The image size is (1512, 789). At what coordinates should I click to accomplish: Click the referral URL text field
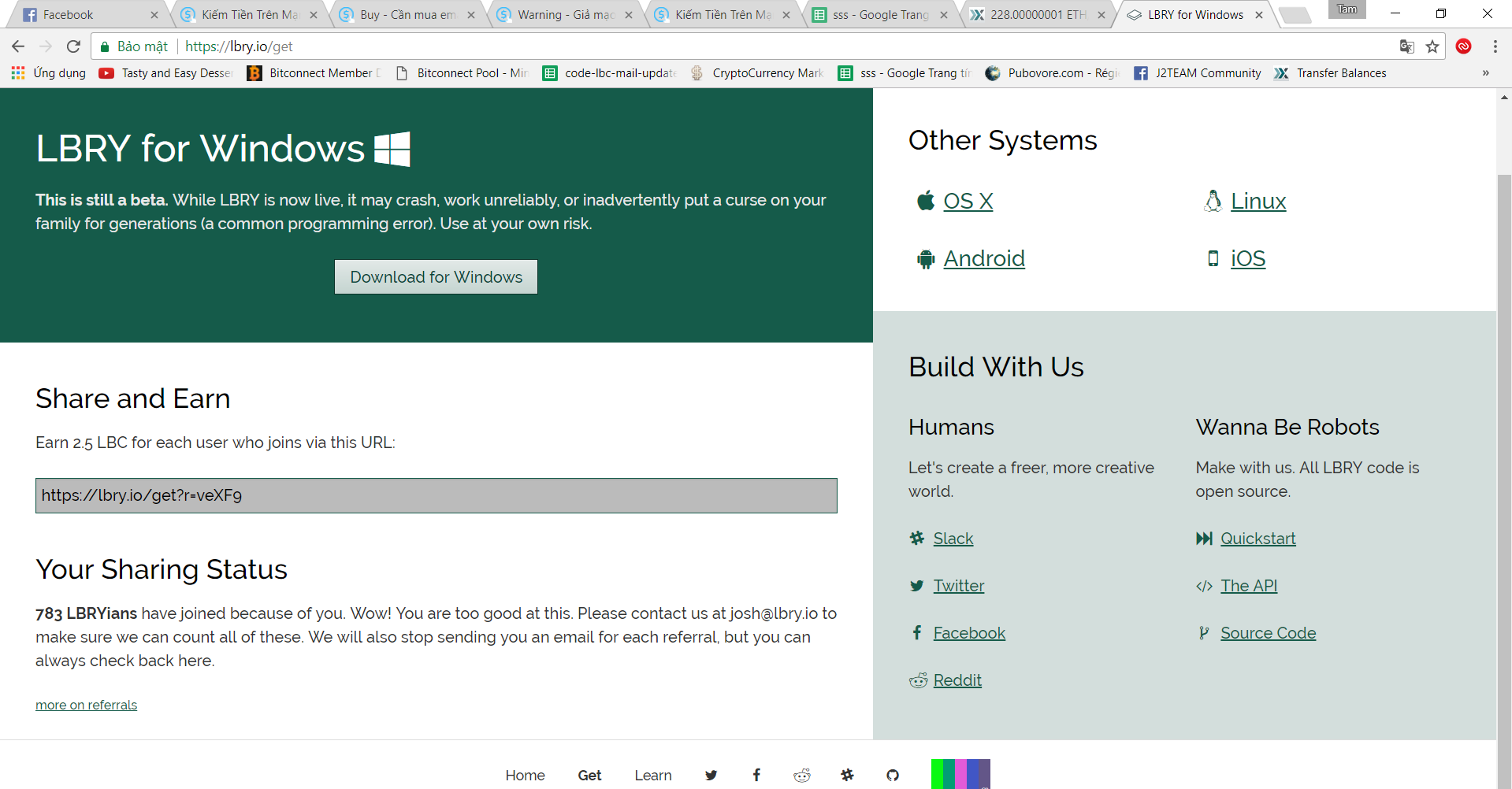click(436, 495)
